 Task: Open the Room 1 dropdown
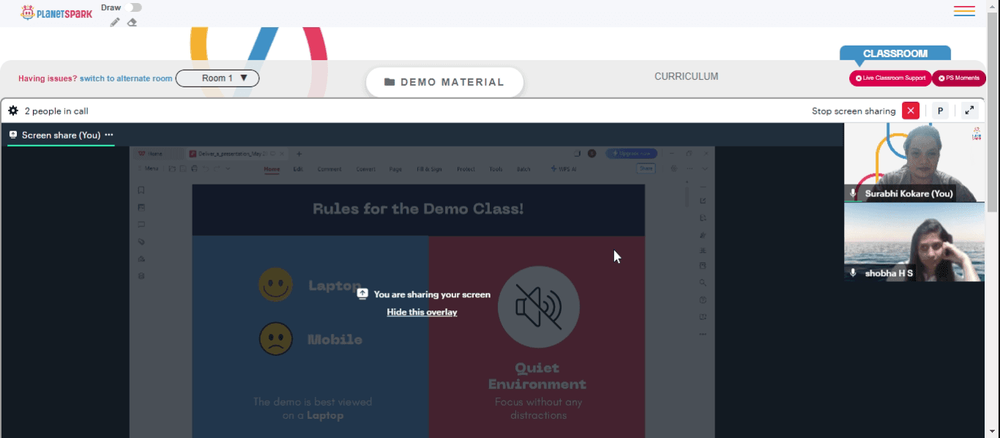[x=217, y=78]
